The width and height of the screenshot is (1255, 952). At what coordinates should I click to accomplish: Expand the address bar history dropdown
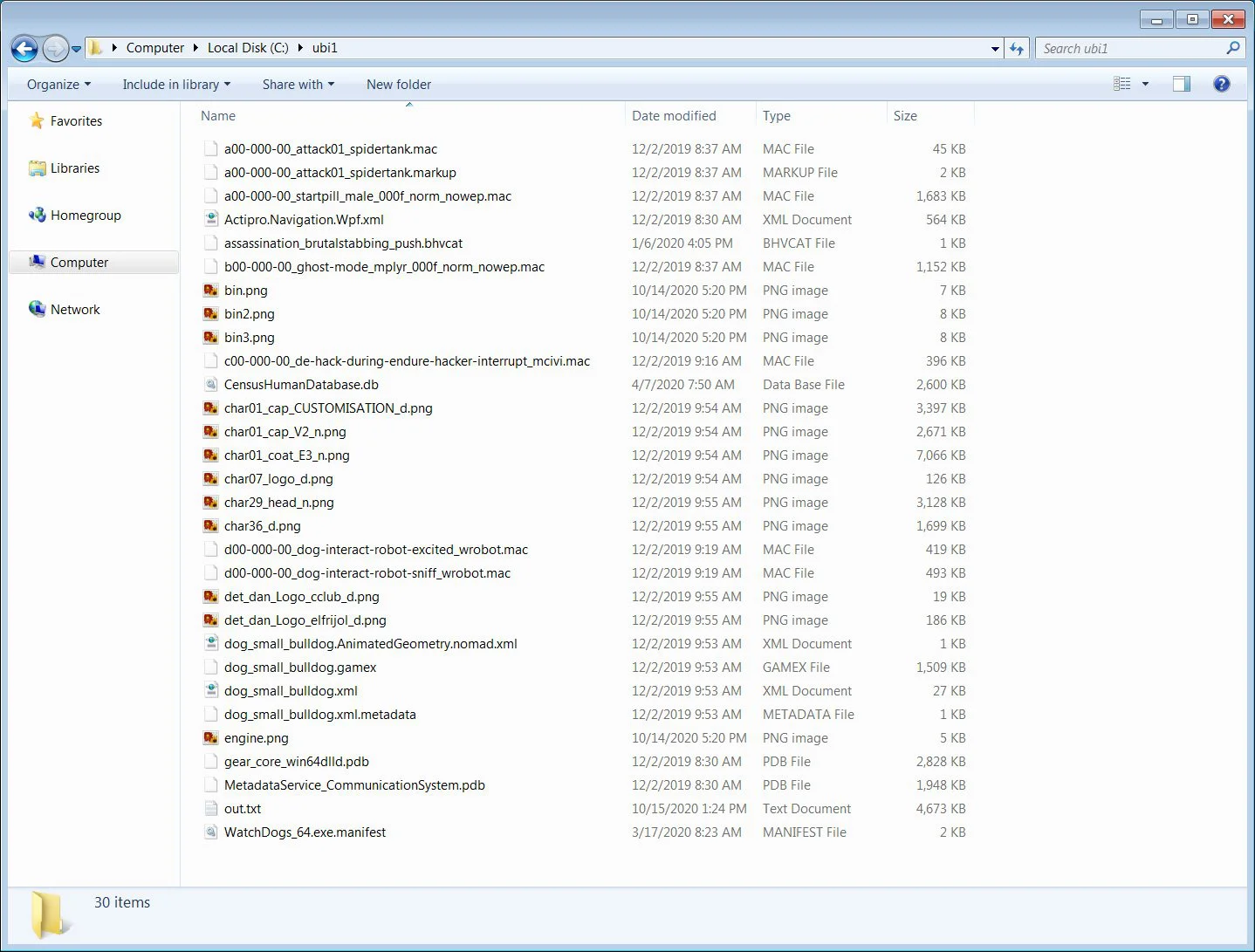(x=995, y=49)
